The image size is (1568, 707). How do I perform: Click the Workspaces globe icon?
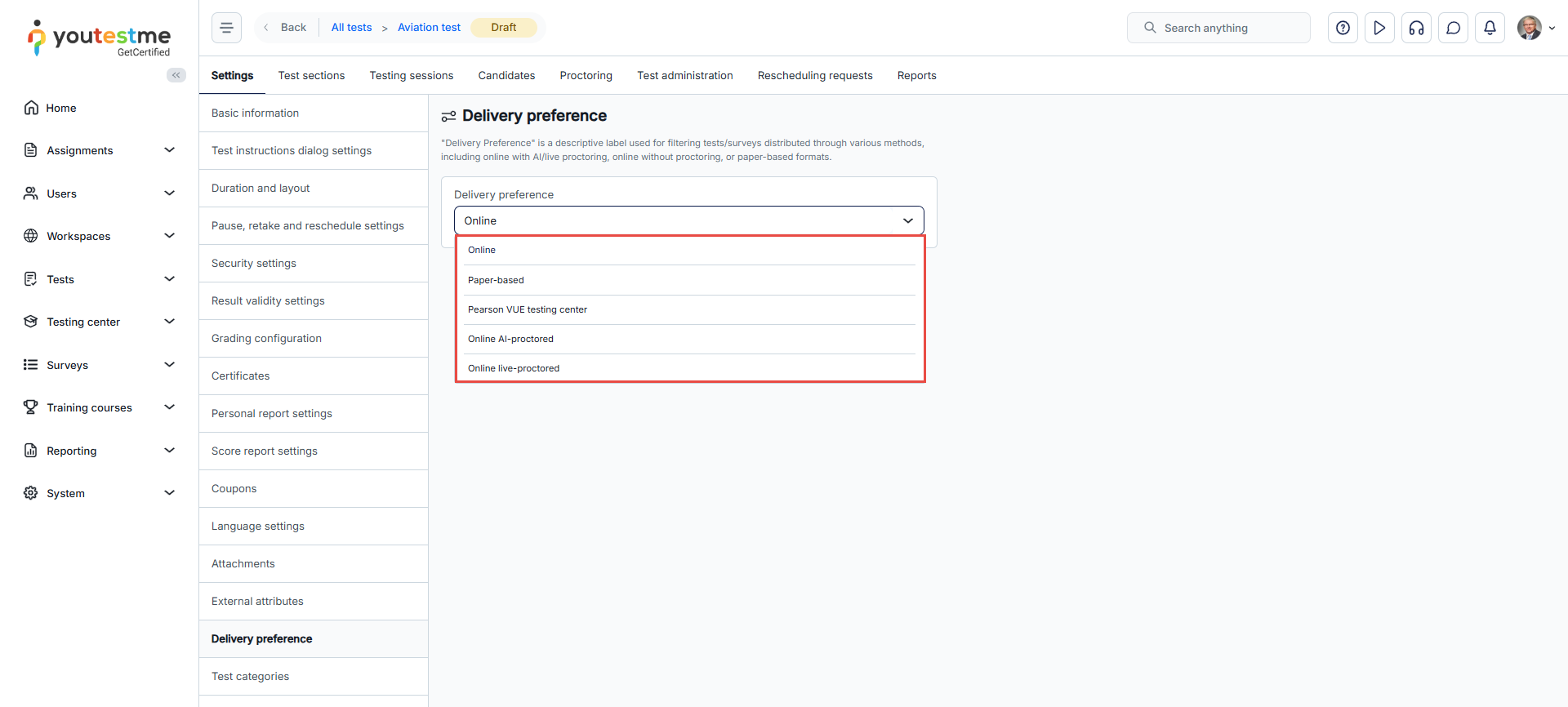point(31,236)
